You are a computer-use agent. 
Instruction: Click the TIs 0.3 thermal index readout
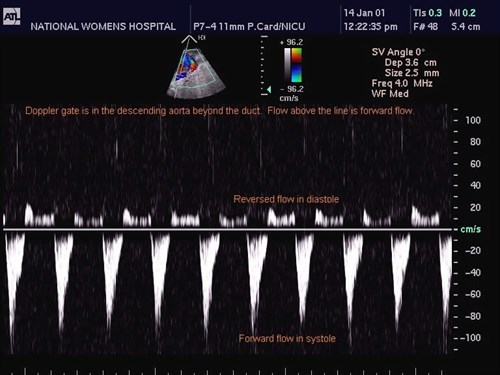pos(427,13)
